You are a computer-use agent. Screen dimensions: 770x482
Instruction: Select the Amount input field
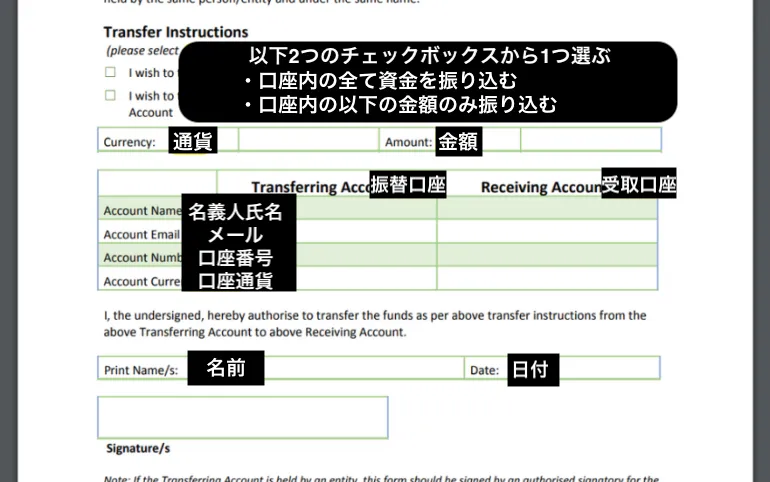(x=591, y=140)
